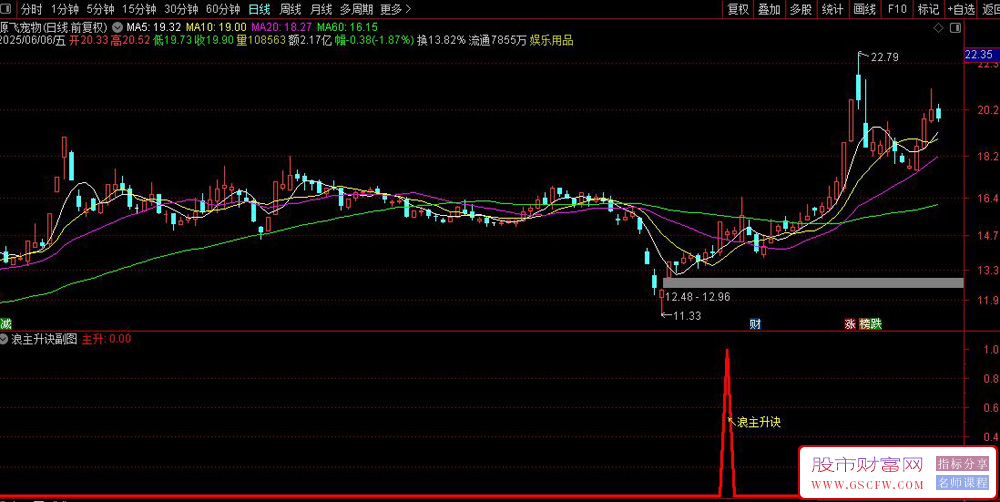This screenshot has height=502, width=1000.
Task: Select the gray gap support band
Action: (x=813, y=283)
